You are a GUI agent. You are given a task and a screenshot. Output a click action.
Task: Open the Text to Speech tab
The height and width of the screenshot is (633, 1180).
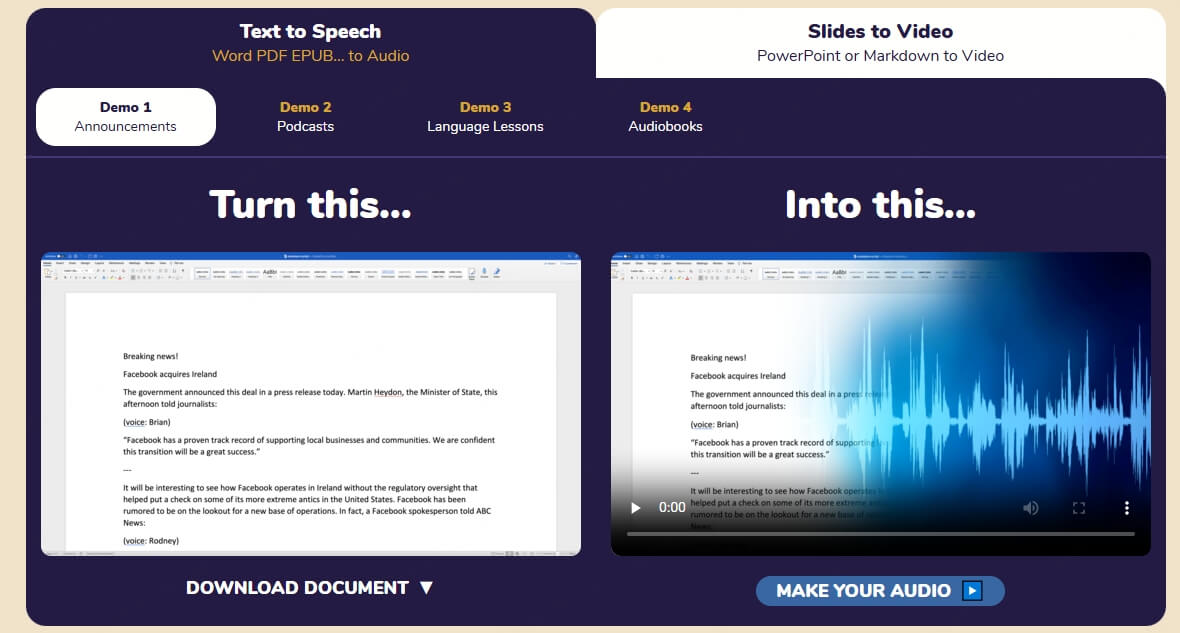(310, 43)
